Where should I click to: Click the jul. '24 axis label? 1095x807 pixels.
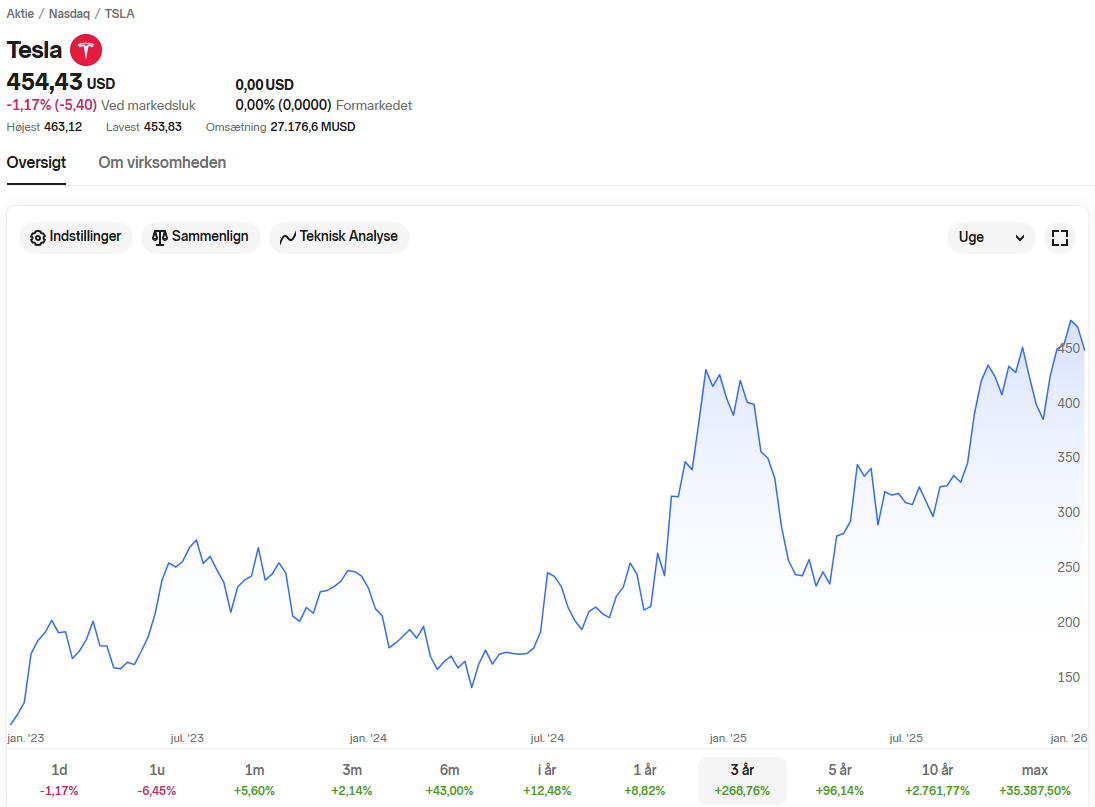547,738
